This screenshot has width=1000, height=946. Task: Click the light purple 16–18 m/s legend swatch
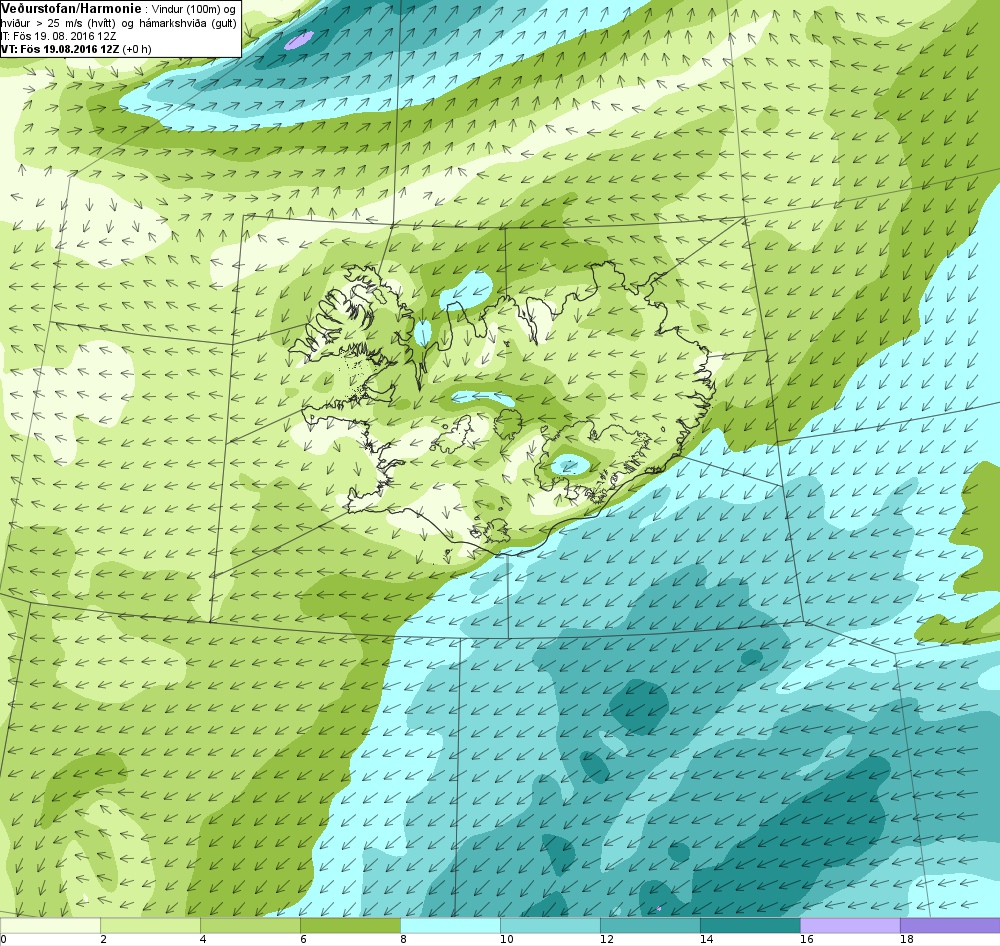[850, 925]
